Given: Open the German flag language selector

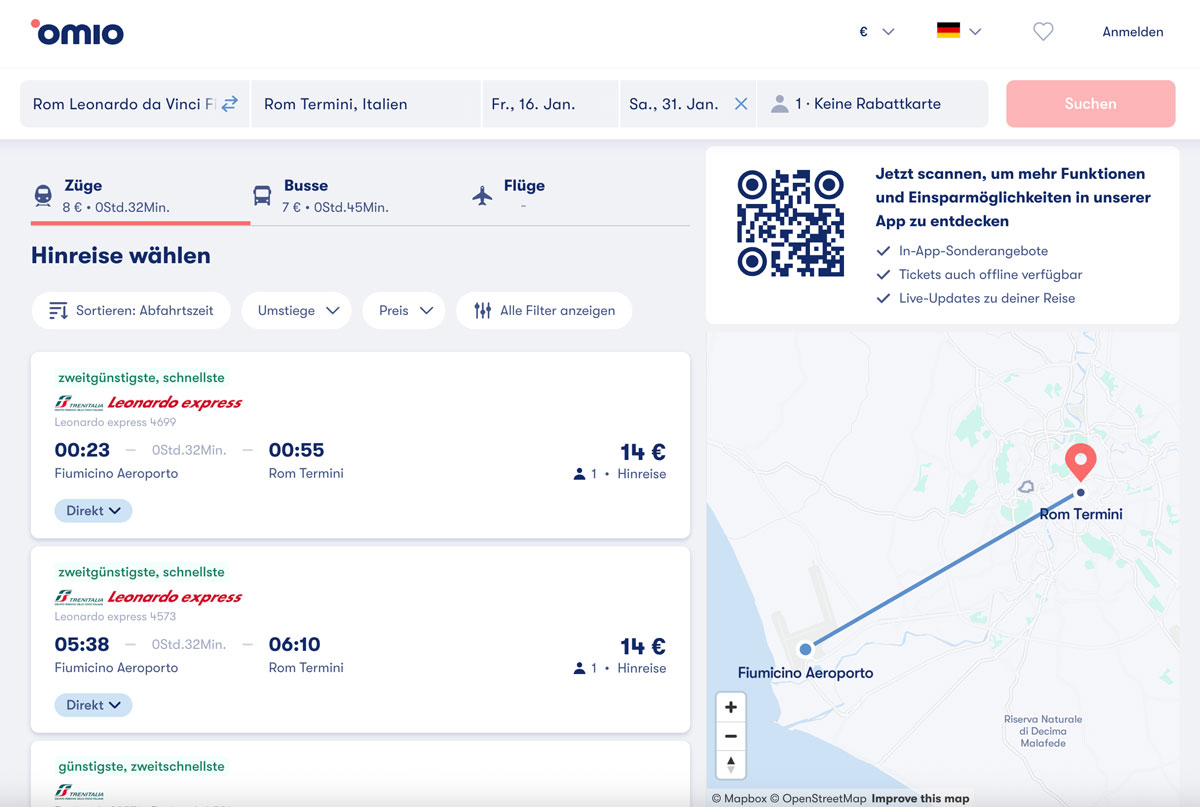Looking at the screenshot, I should click(958, 32).
